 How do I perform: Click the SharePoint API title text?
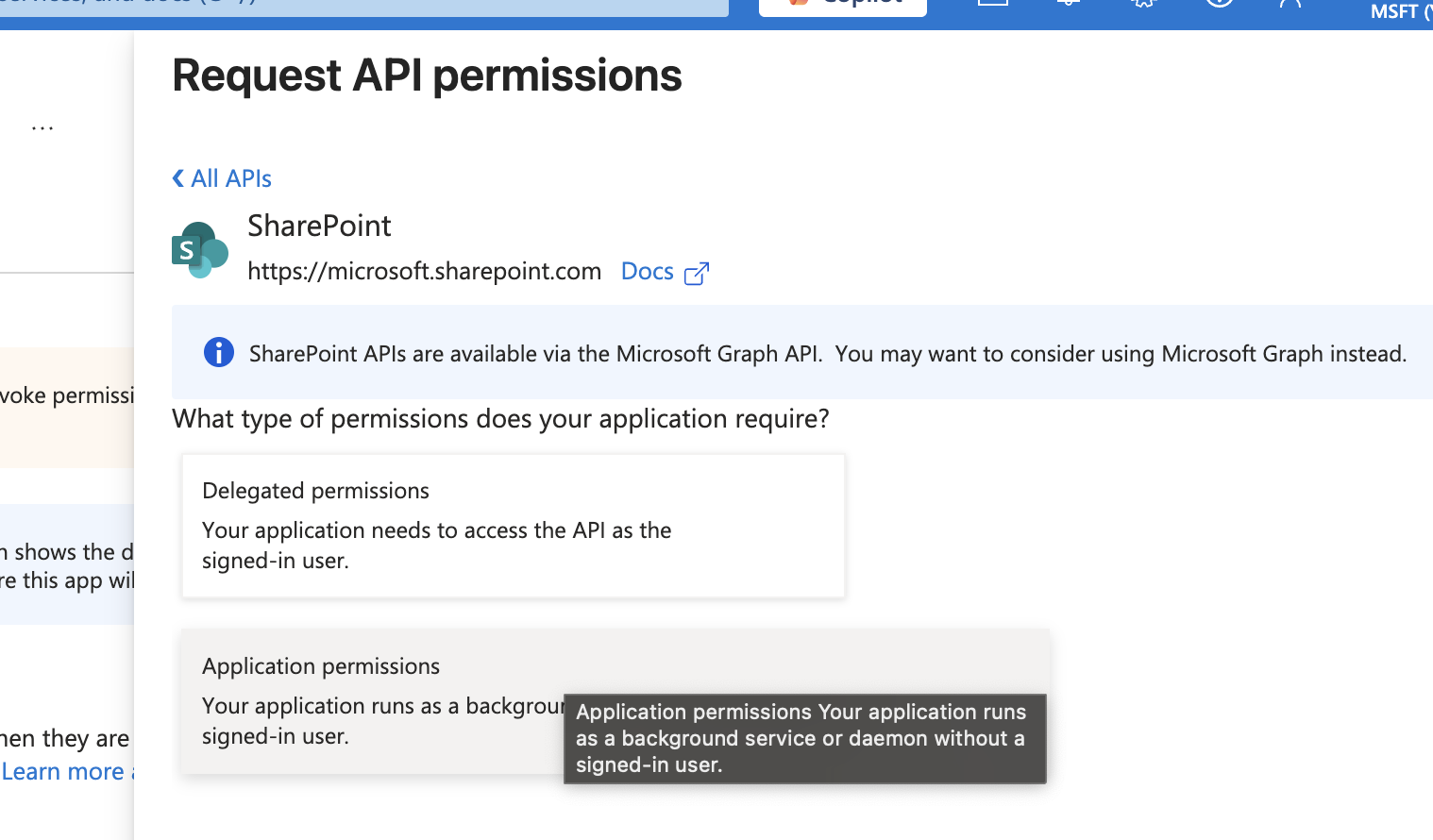coord(319,226)
